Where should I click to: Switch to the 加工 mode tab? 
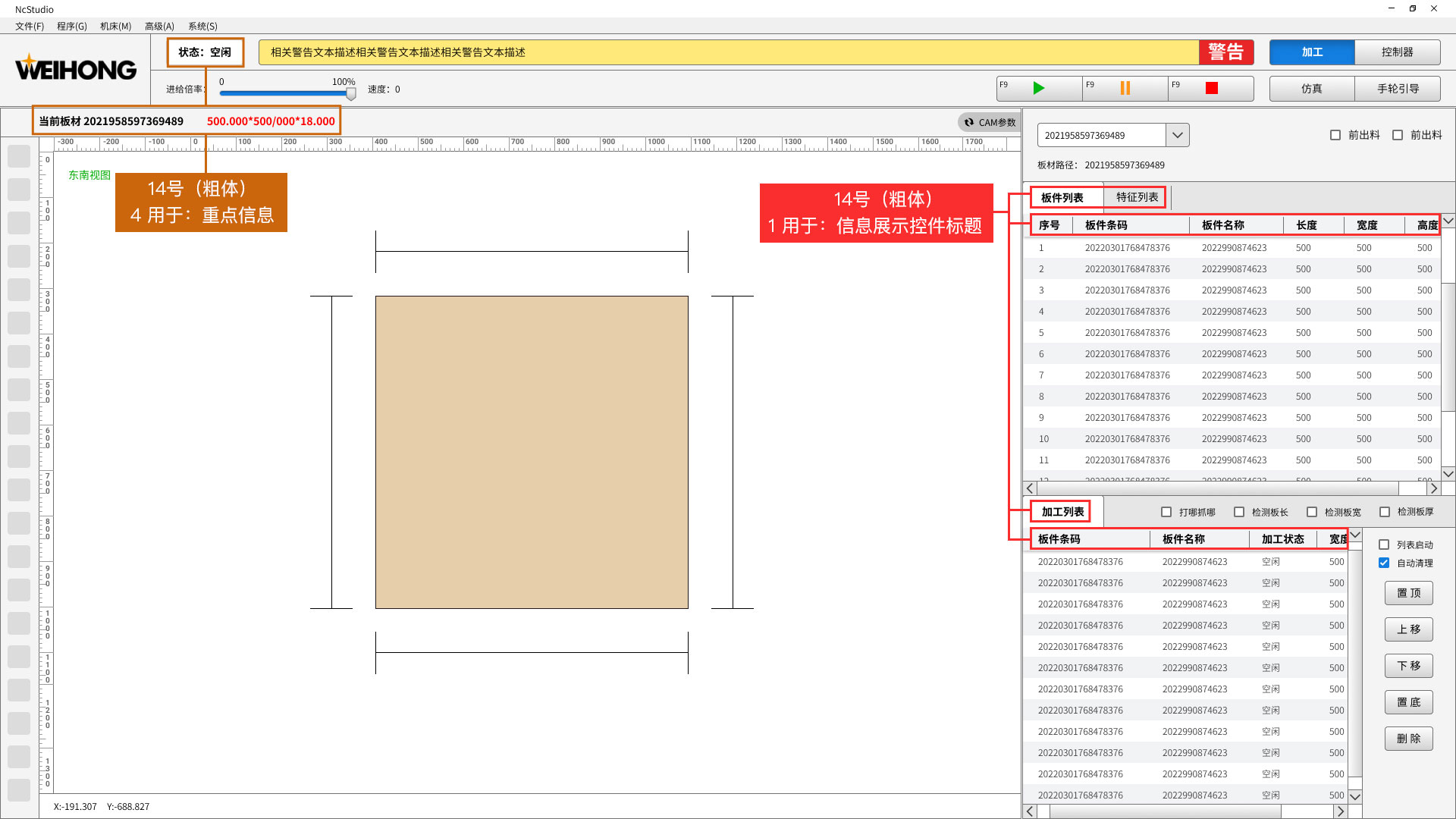click(1312, 52)
